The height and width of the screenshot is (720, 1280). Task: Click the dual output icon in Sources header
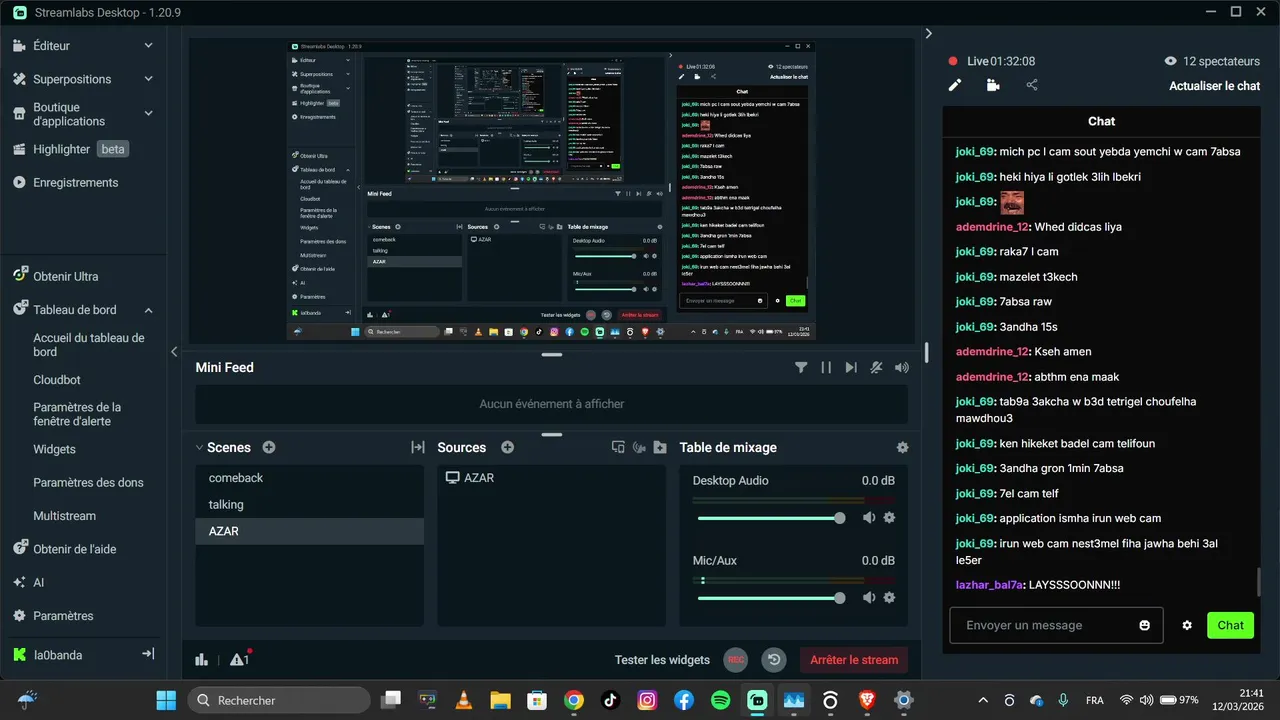pyautogui.click(x=618, y=448)
